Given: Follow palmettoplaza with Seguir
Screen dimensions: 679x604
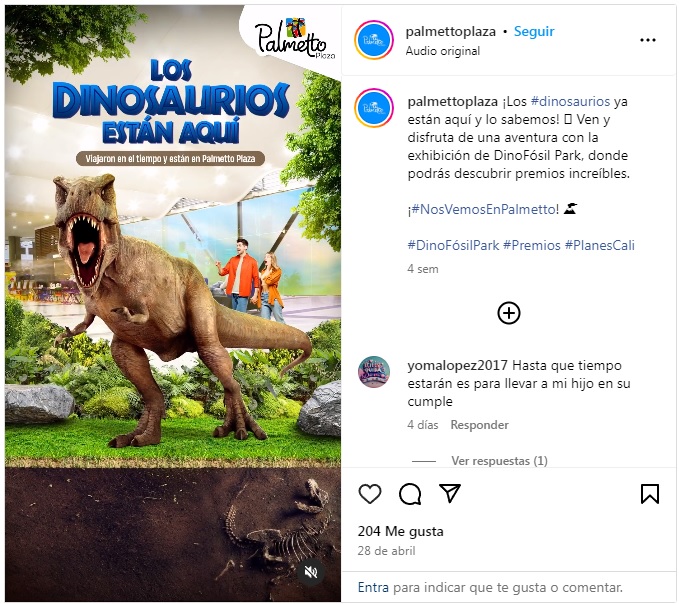Looking at the screenshot, I should click(534, 31).
